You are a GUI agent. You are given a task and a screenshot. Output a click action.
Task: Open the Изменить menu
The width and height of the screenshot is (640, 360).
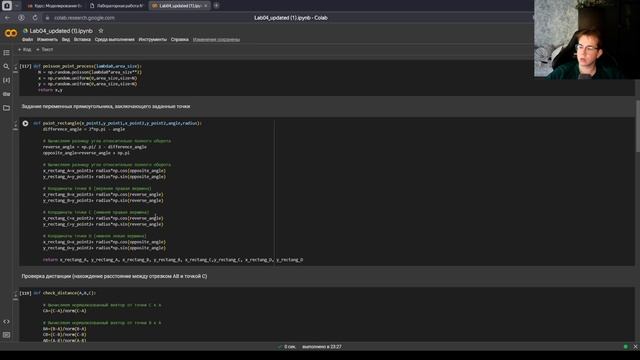pos(47,40)
